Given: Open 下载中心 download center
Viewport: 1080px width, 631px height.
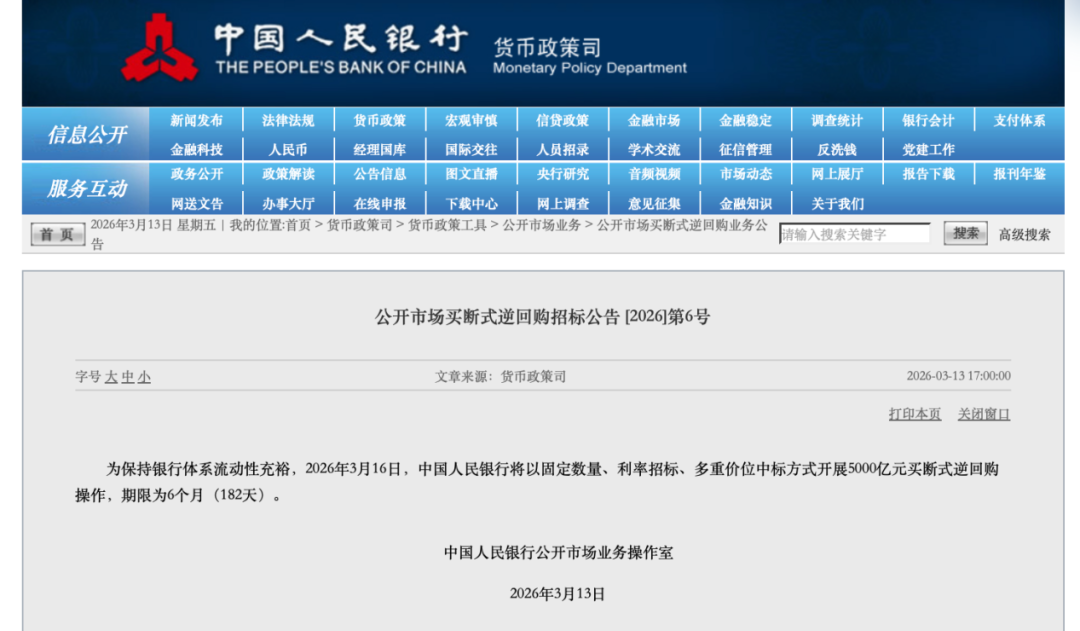Looking at the screenshot, I should click(471, 204).
